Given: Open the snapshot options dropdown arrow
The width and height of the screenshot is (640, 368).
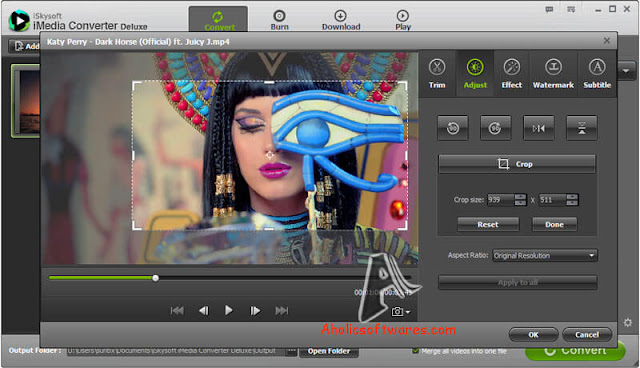Looking at the screenshot, I should point(407,312).
